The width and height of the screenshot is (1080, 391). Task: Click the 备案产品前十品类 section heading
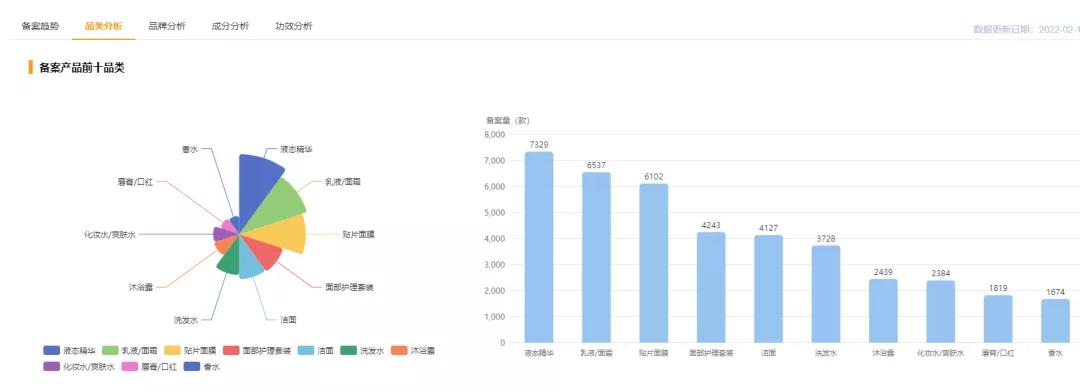[82, 67]
